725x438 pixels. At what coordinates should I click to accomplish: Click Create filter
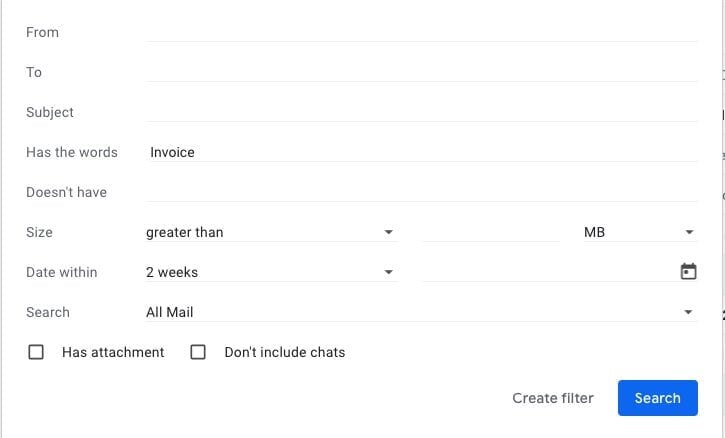point(553,398)
